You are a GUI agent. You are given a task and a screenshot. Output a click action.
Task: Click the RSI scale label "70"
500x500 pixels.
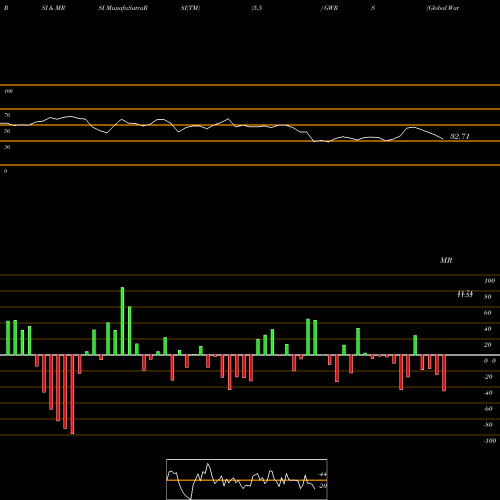[x=7, y=115]
